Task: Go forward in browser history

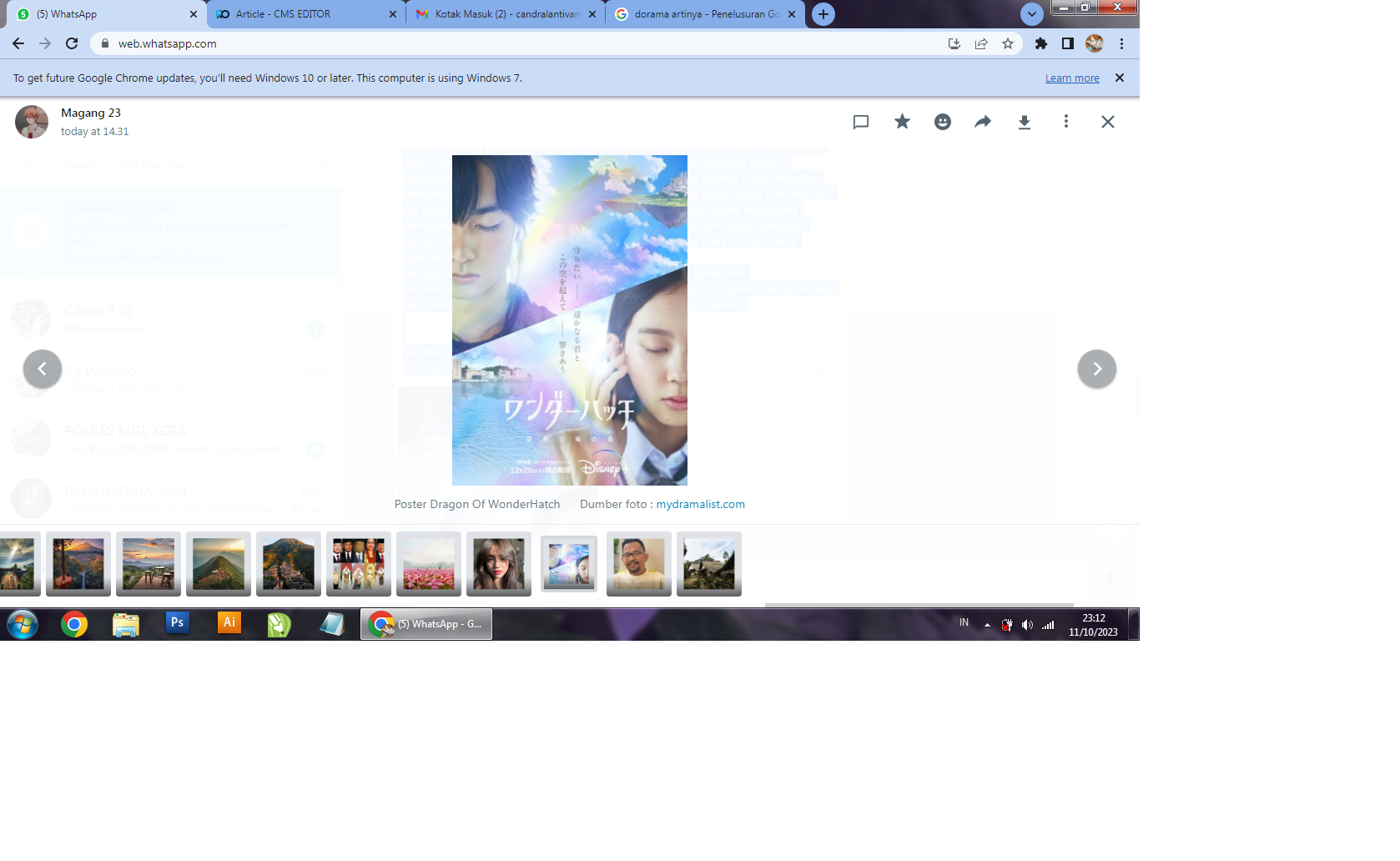Action: point(45,43)
